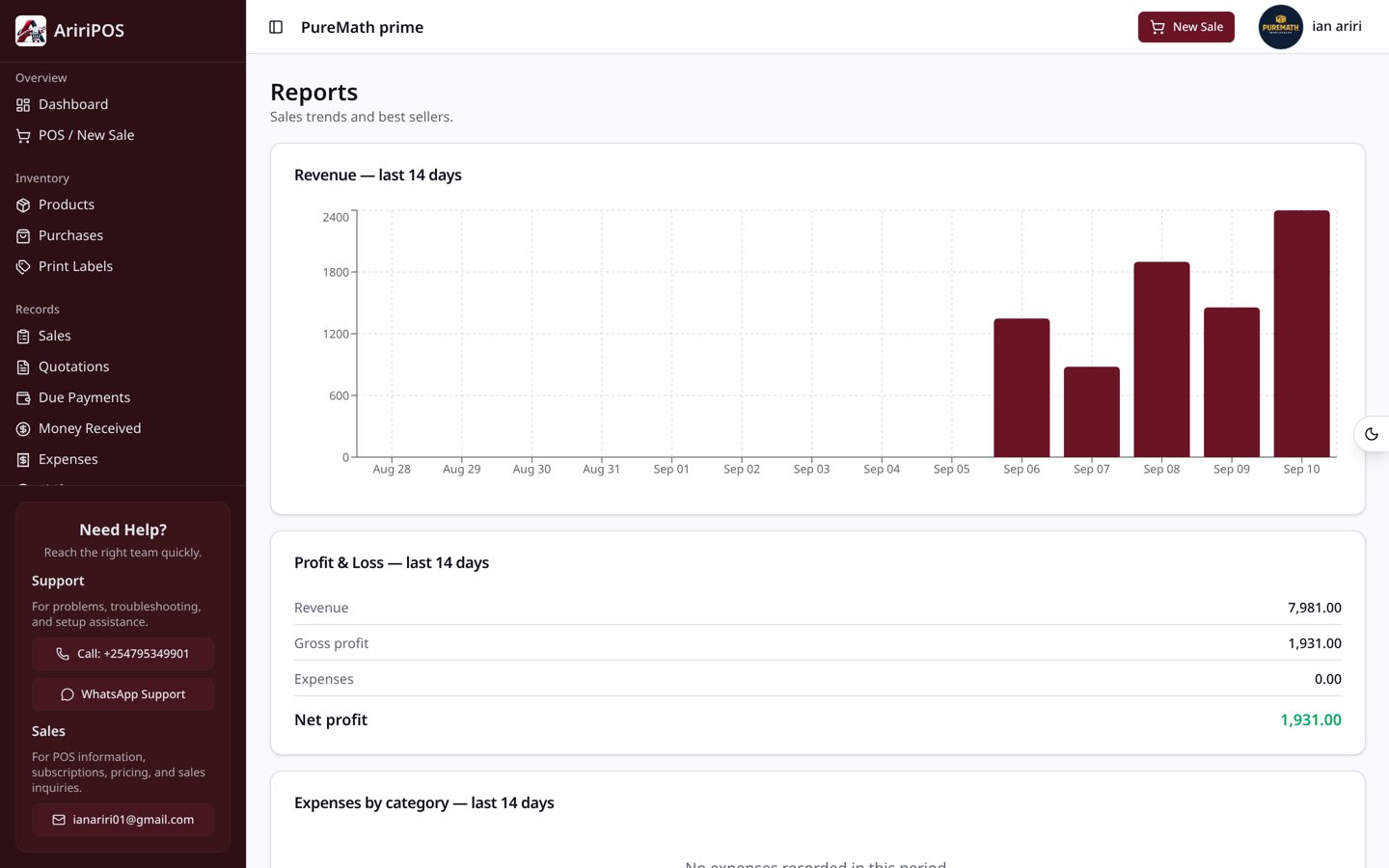Open Print Labels page
1389x868 pixels.
pos(123,266)
